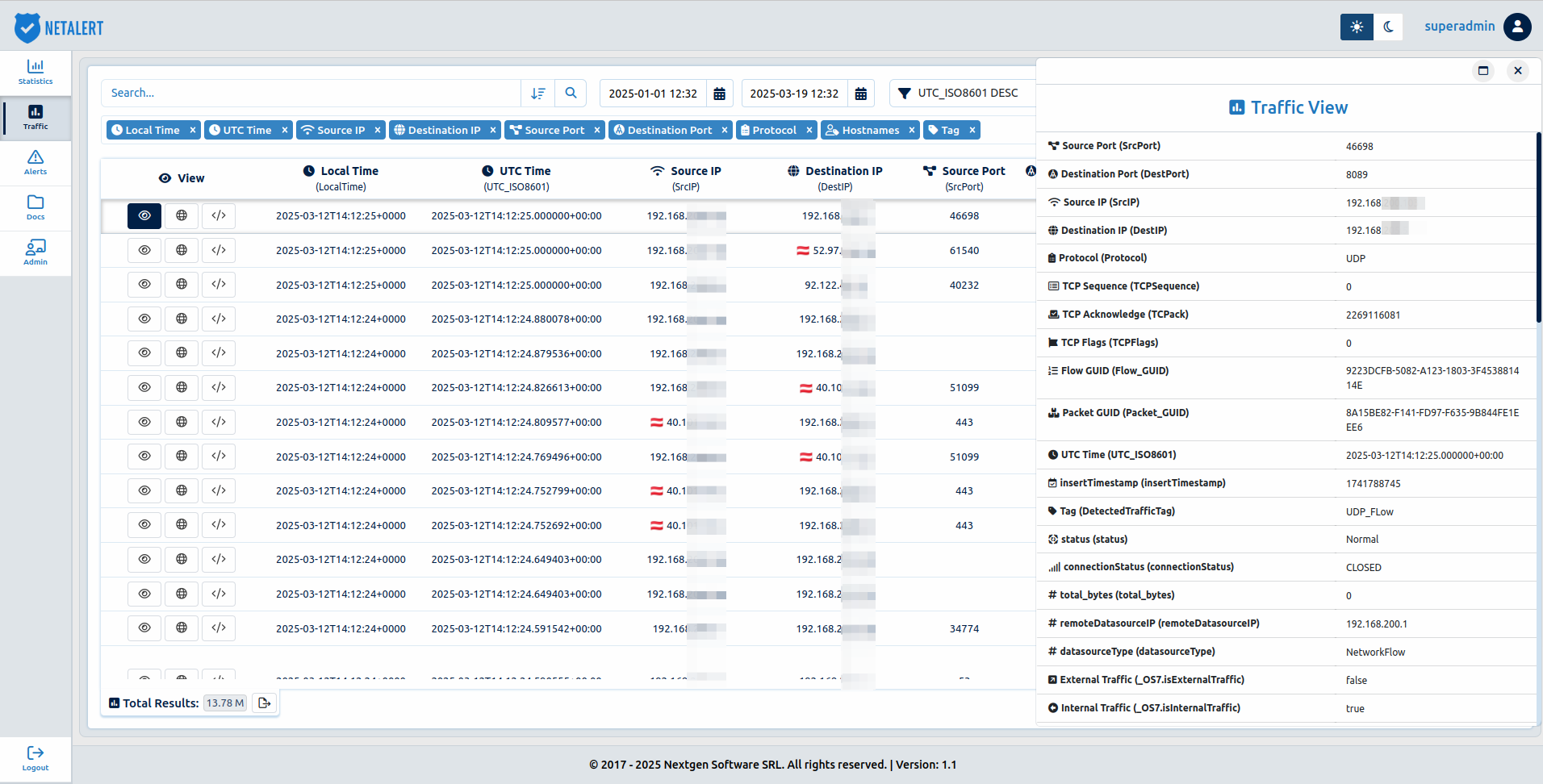Show raw code for 12:24.826613 row
1543x784 pixels.
click(219, 387)
